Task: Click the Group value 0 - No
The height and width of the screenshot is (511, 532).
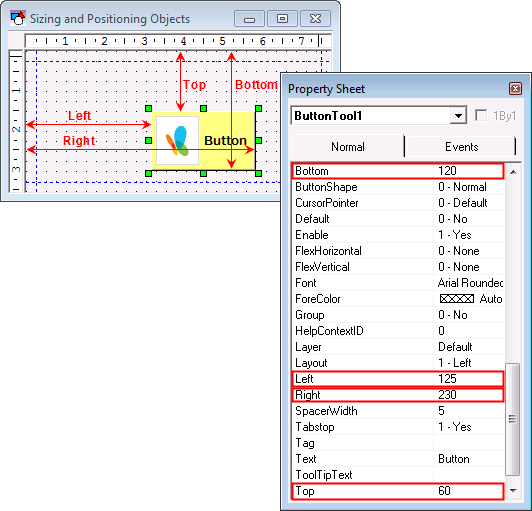Action: click(453, 315)
